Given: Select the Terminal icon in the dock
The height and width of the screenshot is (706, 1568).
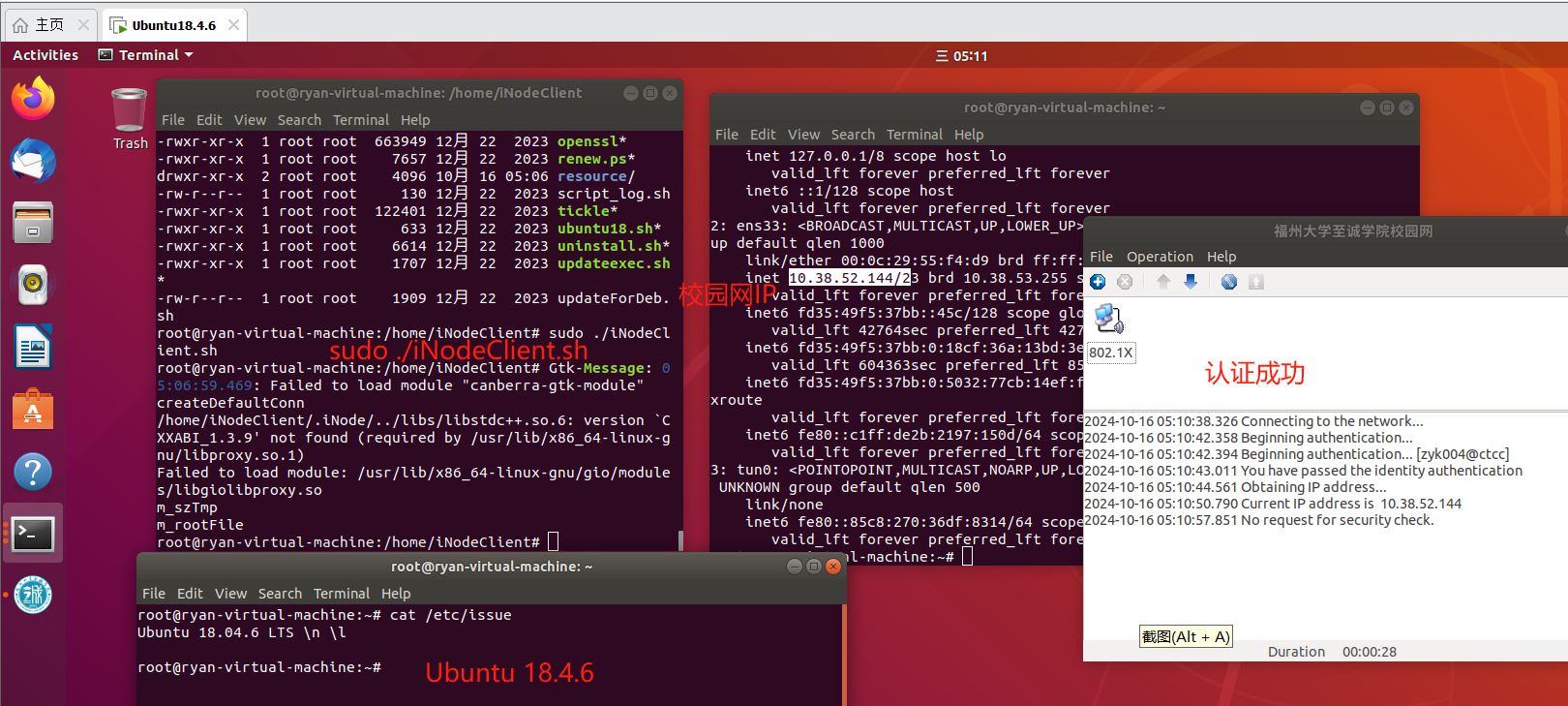Looking at the screenshot, I should [x=33, y=534].
